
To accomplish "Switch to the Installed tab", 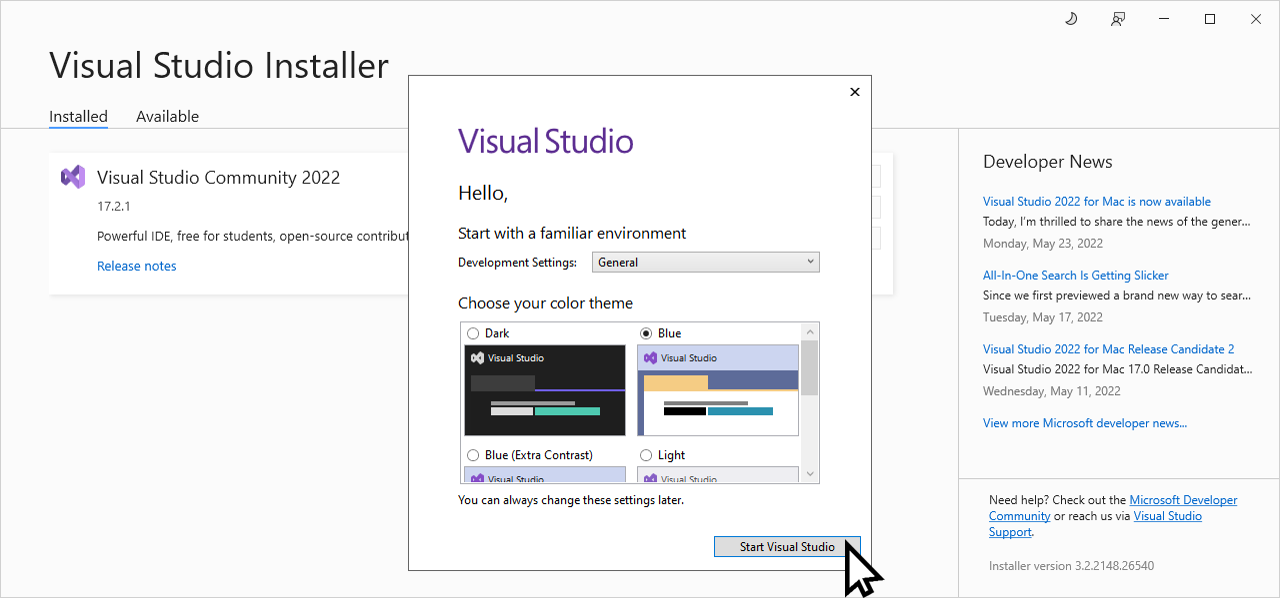I will pos(78,116).
